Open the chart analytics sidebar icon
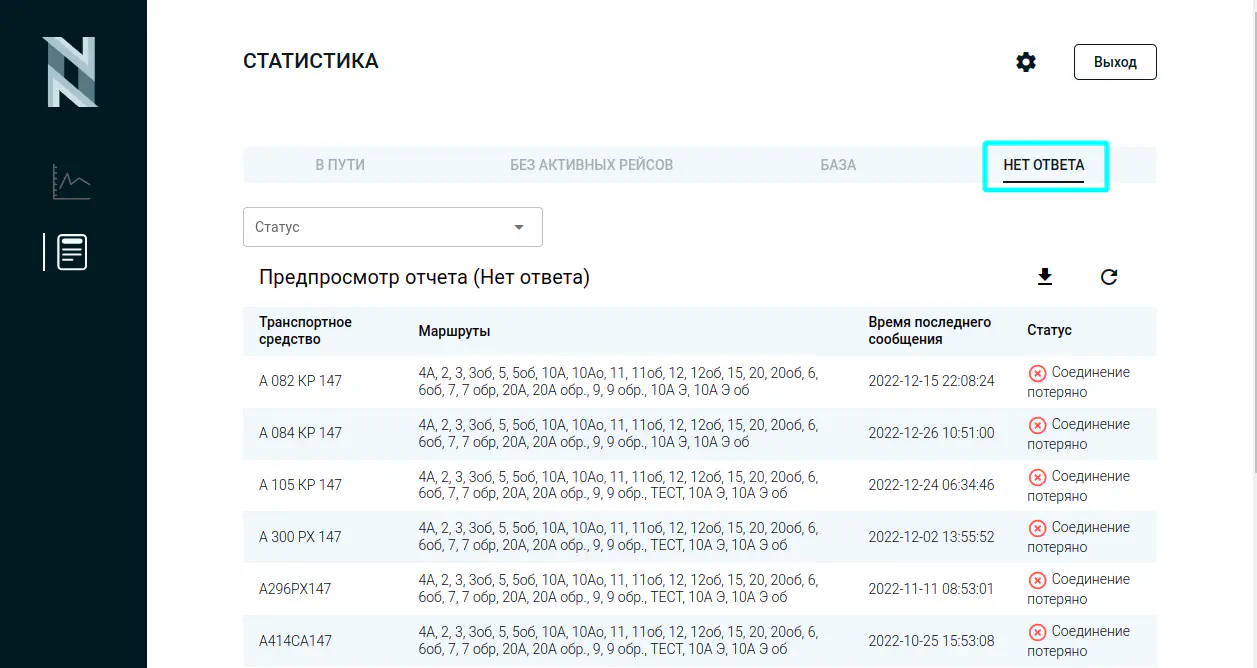1257x668 pixels. (x=72, y=182)
